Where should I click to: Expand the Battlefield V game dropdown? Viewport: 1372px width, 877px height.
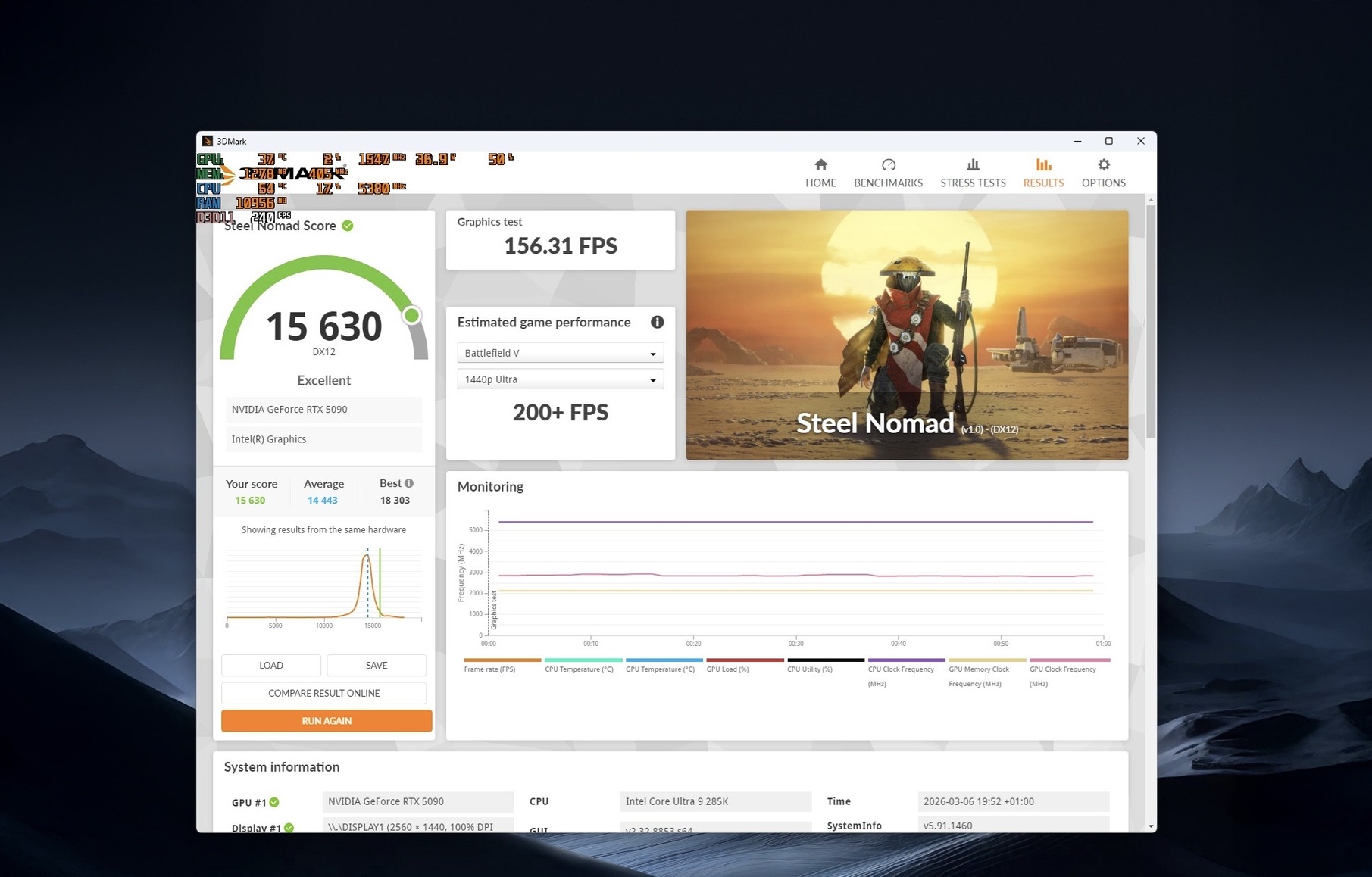pyautogui.click(x=560, y=353)
